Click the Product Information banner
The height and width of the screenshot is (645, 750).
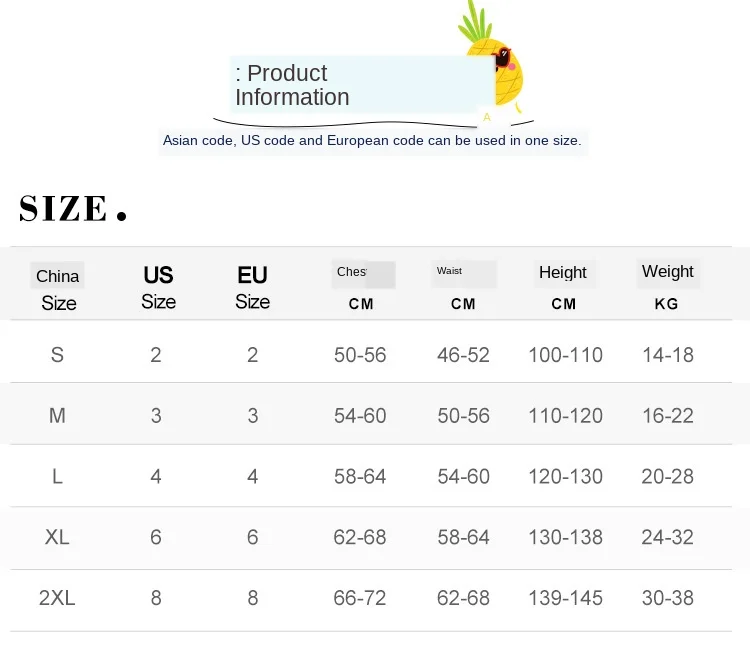click(362, 85)
